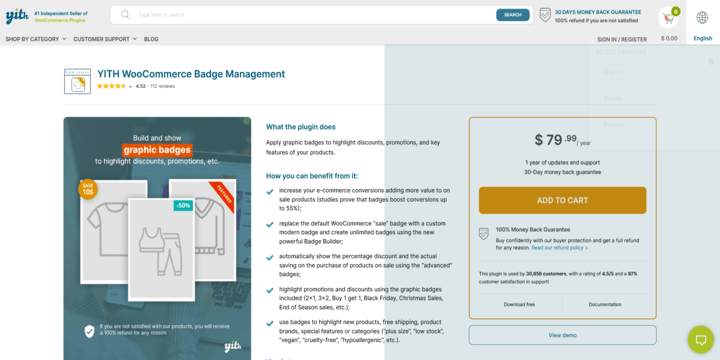Viewport: 720px width, 360px height.
Task: Click the Search button
Action: [512, 15]
